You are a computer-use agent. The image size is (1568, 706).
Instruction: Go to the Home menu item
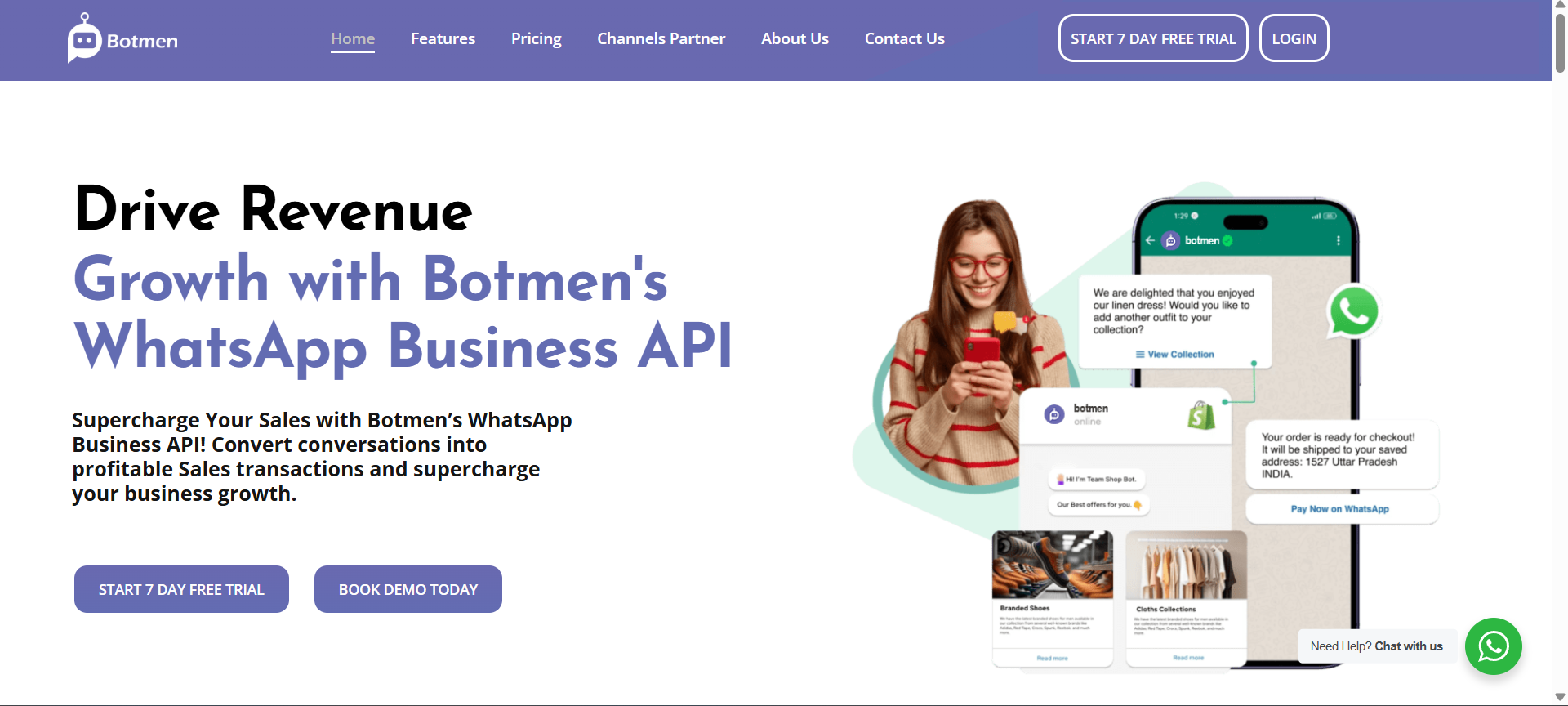coord(353,38)
